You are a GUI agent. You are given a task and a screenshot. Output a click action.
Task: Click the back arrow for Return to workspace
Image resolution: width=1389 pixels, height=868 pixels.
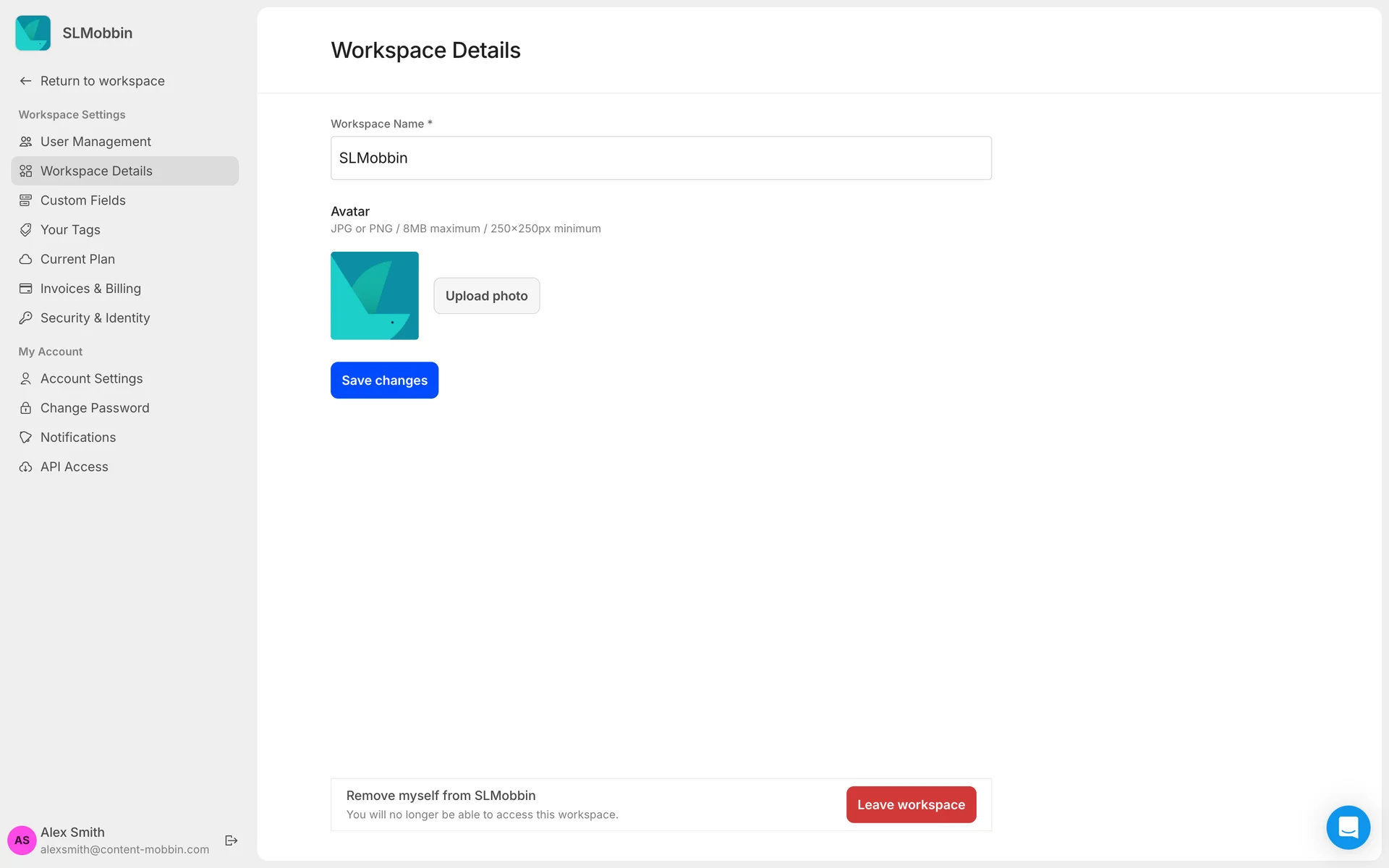tap(26, 81)
